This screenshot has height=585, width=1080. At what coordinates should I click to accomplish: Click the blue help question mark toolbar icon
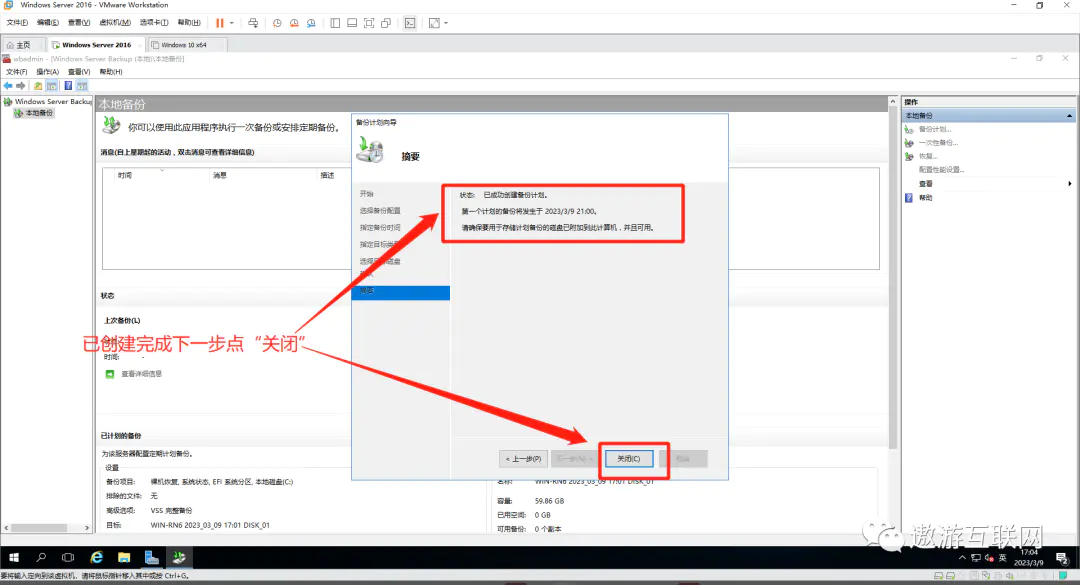(x=68, y=85)
